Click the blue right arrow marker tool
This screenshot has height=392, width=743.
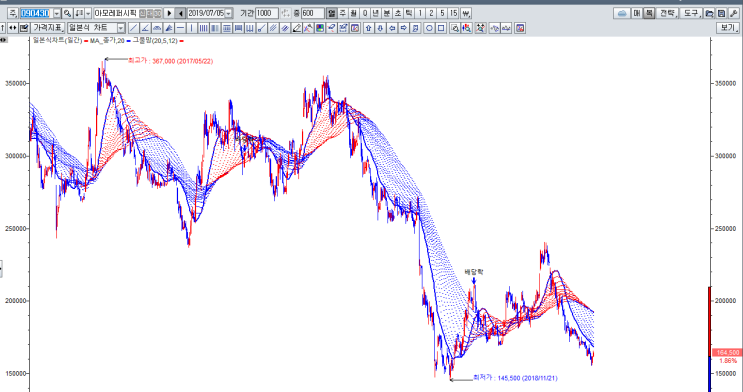pyautogui.click(x=403, y=28)
